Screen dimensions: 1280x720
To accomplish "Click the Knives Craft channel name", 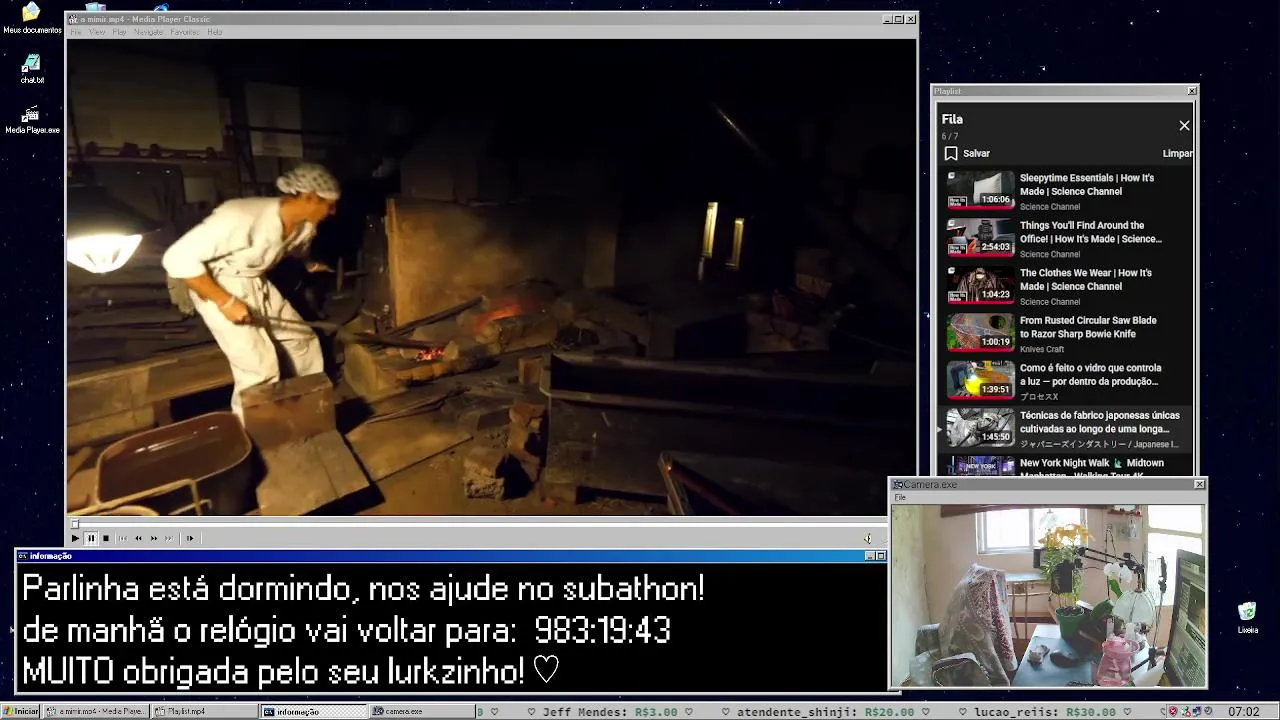I will click(x=1042, y=349).
